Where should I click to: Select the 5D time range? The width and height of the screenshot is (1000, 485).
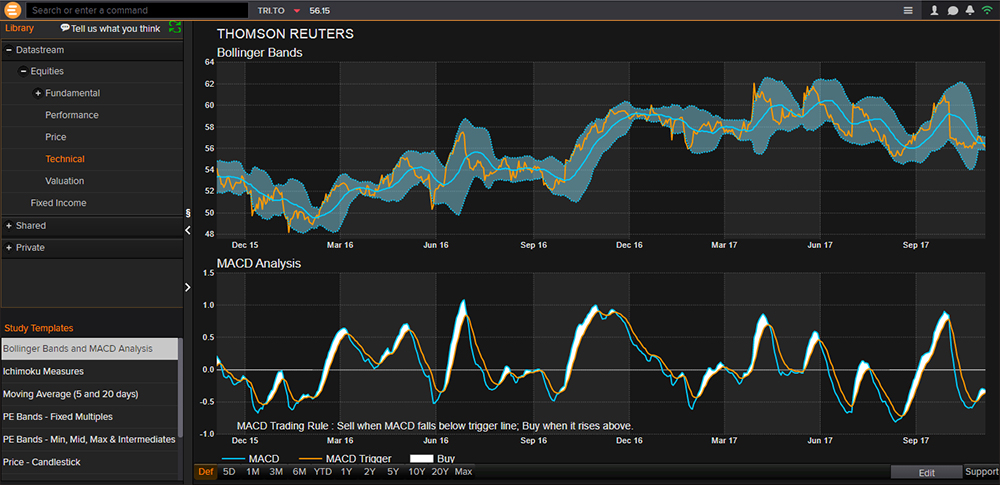pyautogui.click(x=229, y=472)
